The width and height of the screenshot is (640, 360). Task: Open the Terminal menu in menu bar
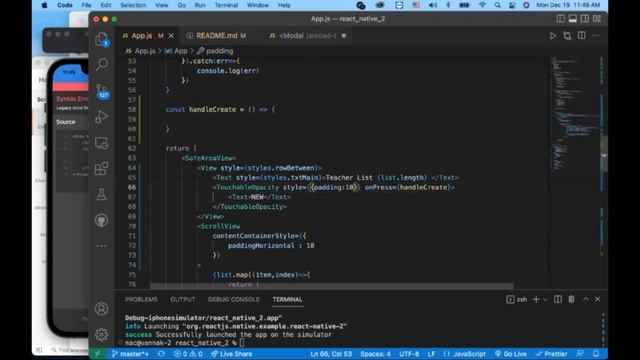click(x=226, y=5)
